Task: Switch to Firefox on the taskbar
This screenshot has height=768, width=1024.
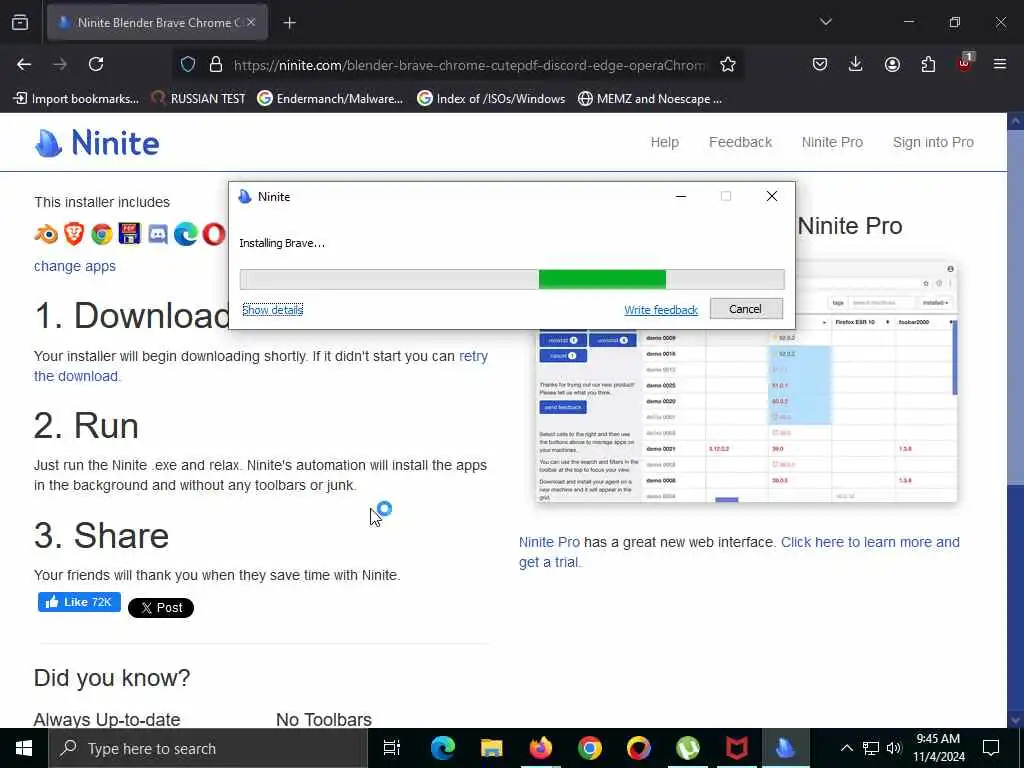Action: [540, 748]
